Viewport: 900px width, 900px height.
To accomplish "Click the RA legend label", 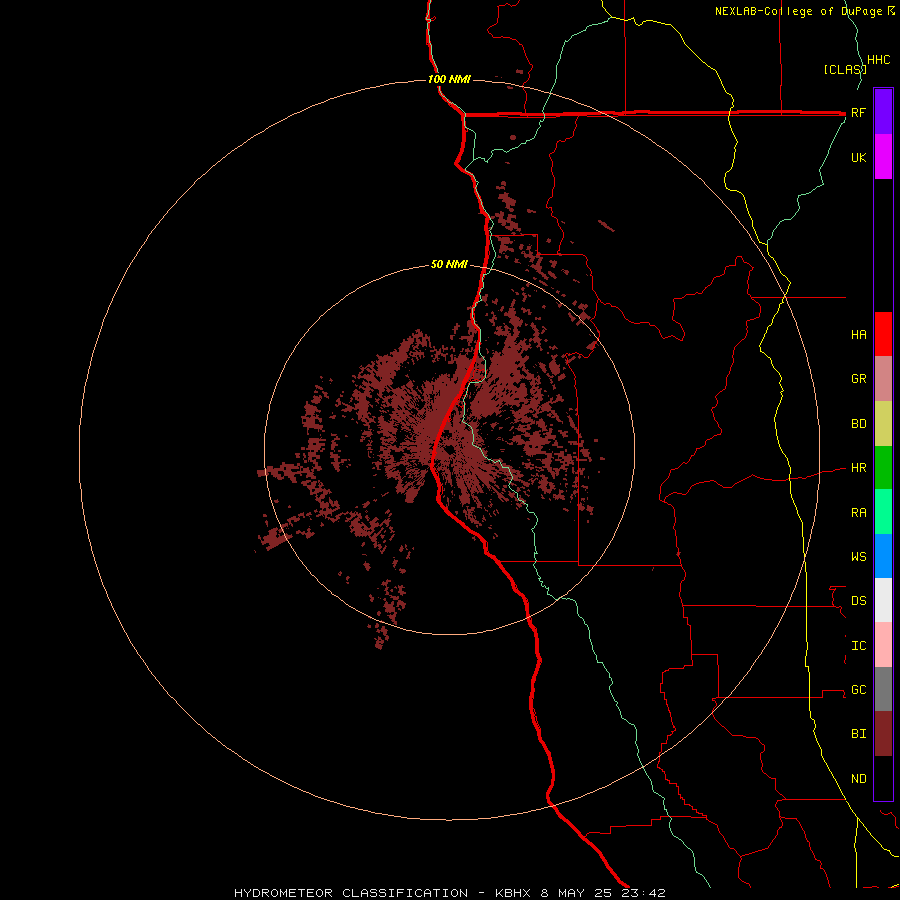I will (858, 513).
